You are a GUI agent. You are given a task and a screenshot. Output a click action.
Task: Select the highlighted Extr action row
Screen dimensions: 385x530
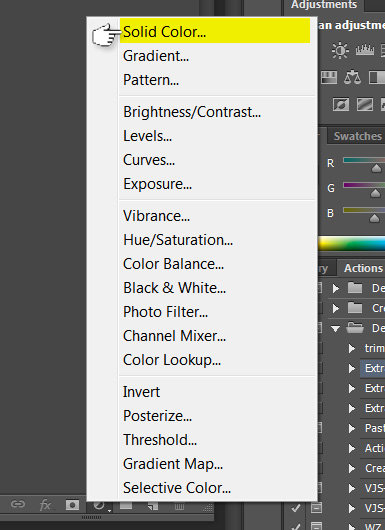372,368
